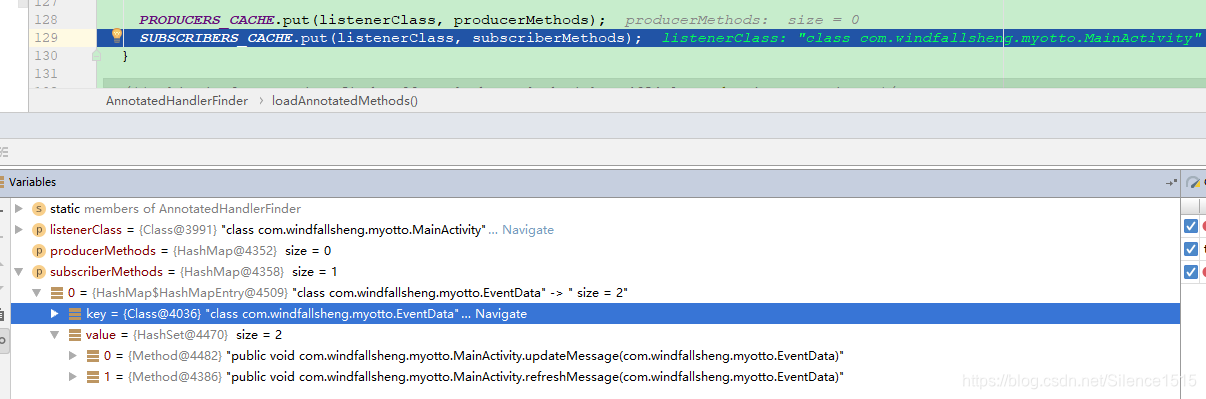Expand static members of AnnotatedHandlerFinder
Image resolution: width=1206 pixels, height=399 pixels.
pyautogui.click(x=19, y=209)
